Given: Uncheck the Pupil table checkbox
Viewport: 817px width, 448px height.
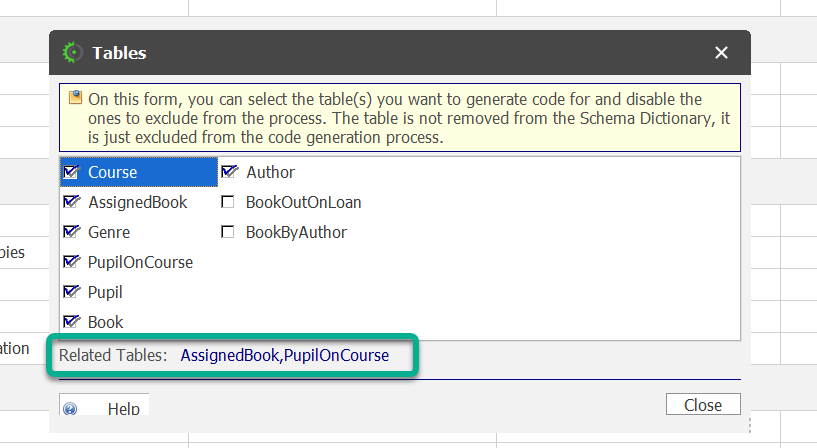Looking at the screenshot, I should click(71, 292).
